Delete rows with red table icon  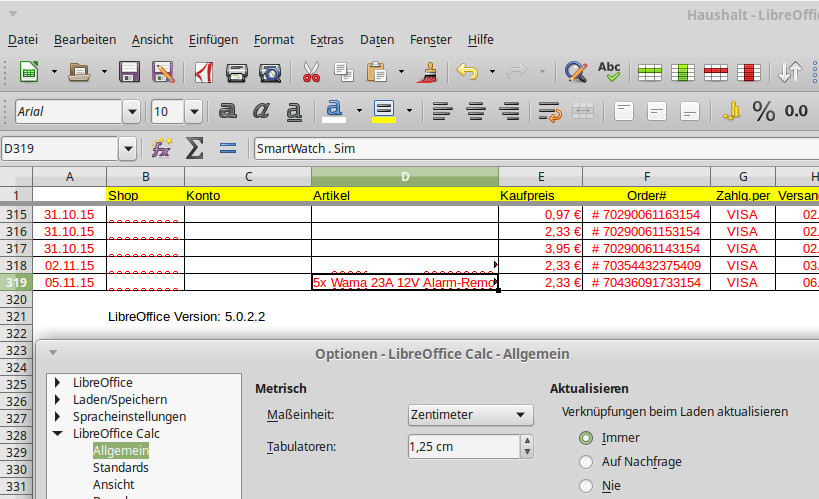point(716,73)
